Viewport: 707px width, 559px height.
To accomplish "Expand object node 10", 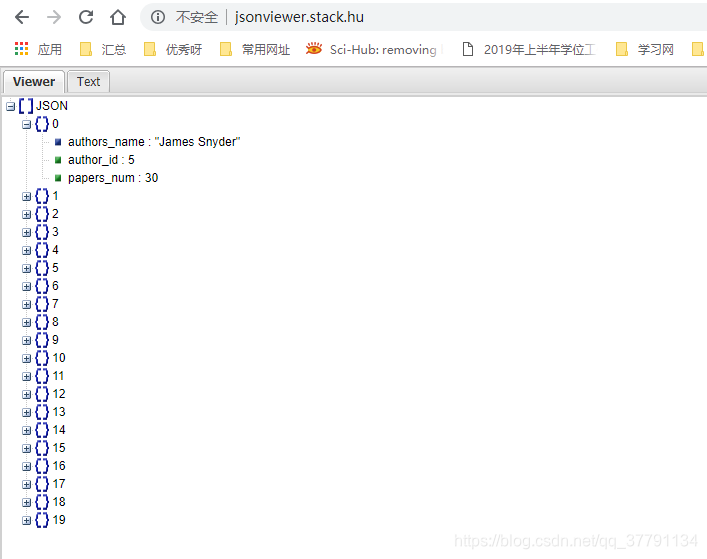I will click(27, 359).
